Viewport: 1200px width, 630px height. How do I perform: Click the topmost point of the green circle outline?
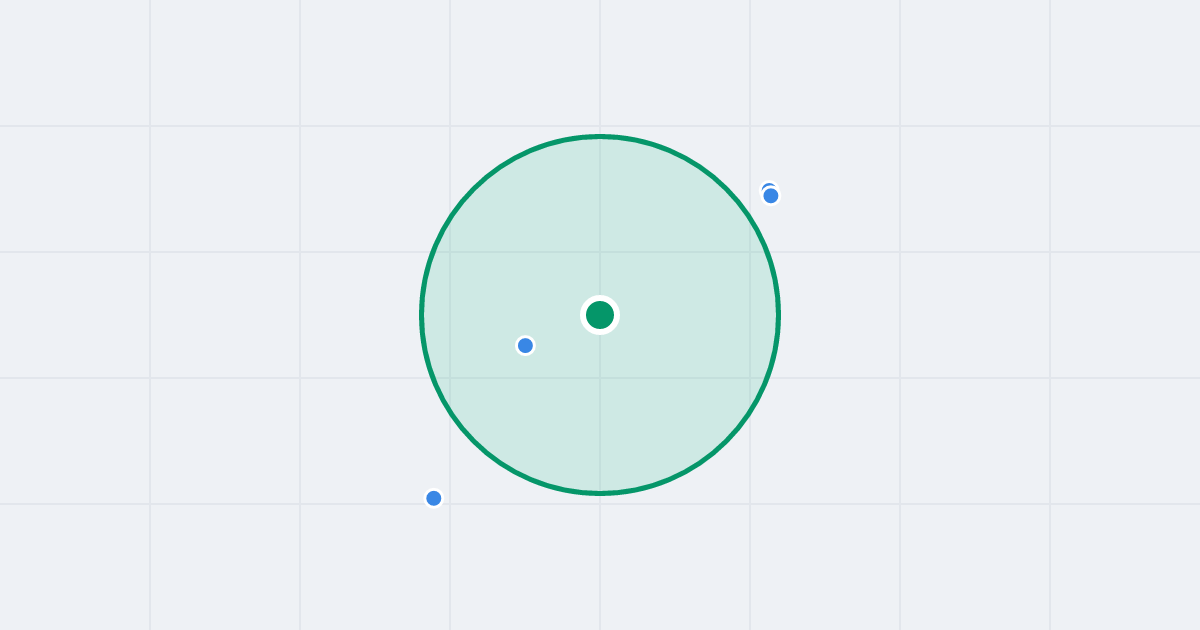600,136
